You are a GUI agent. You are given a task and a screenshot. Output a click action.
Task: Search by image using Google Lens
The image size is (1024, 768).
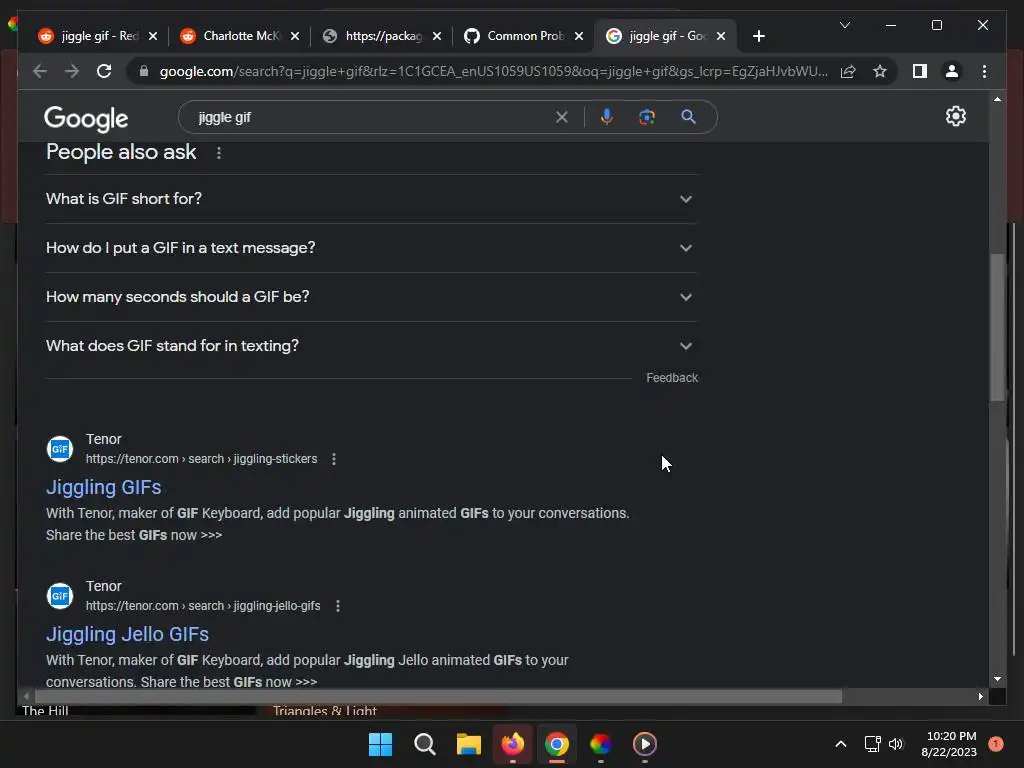(x=647, y=117)
